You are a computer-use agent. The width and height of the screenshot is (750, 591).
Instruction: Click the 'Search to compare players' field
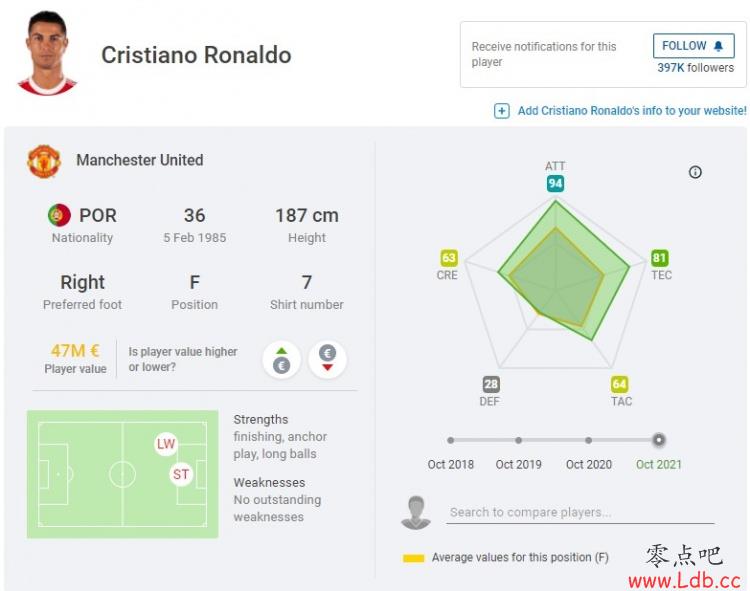tap(580, 513)
